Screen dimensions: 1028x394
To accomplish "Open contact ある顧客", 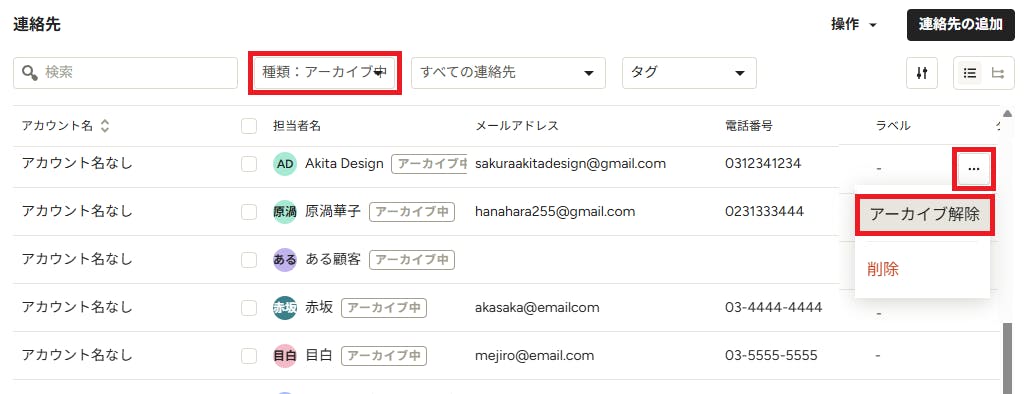I will click(333, 260).
